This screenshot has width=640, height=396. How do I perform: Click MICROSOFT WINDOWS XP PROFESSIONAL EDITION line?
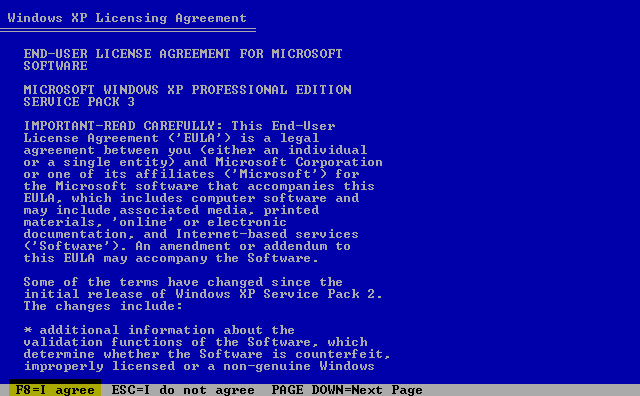coord(187,89)
